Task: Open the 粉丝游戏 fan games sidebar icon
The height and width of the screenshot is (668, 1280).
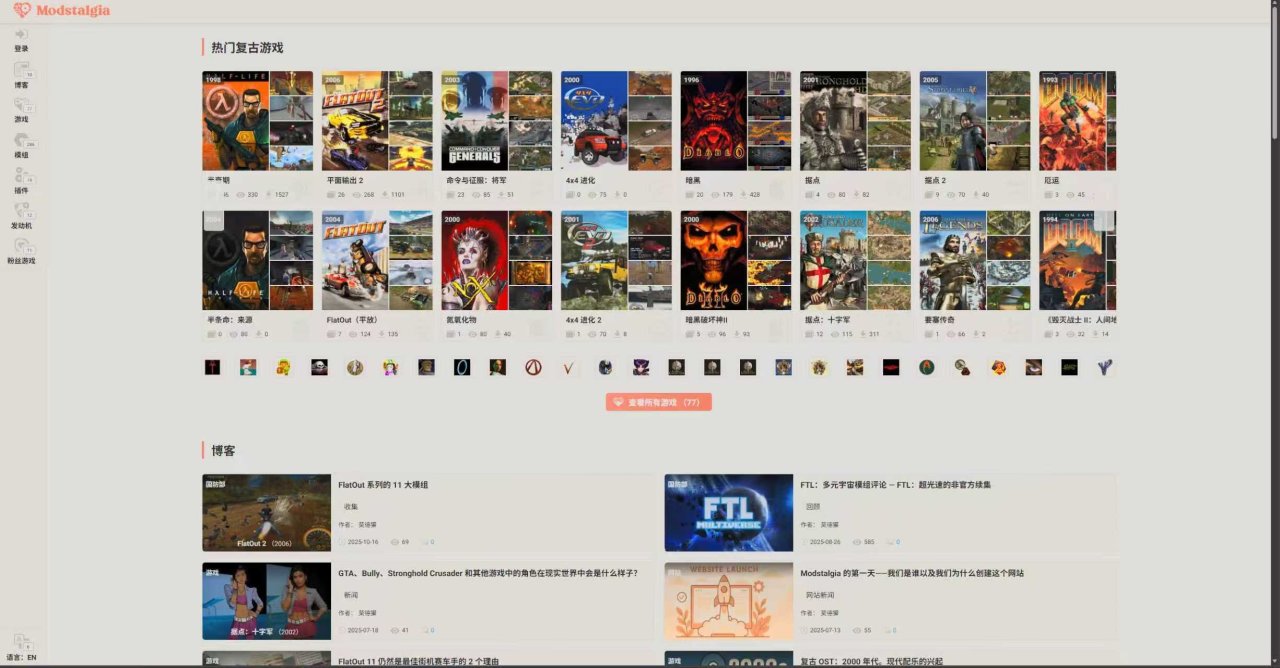Action: coord(21,247)
